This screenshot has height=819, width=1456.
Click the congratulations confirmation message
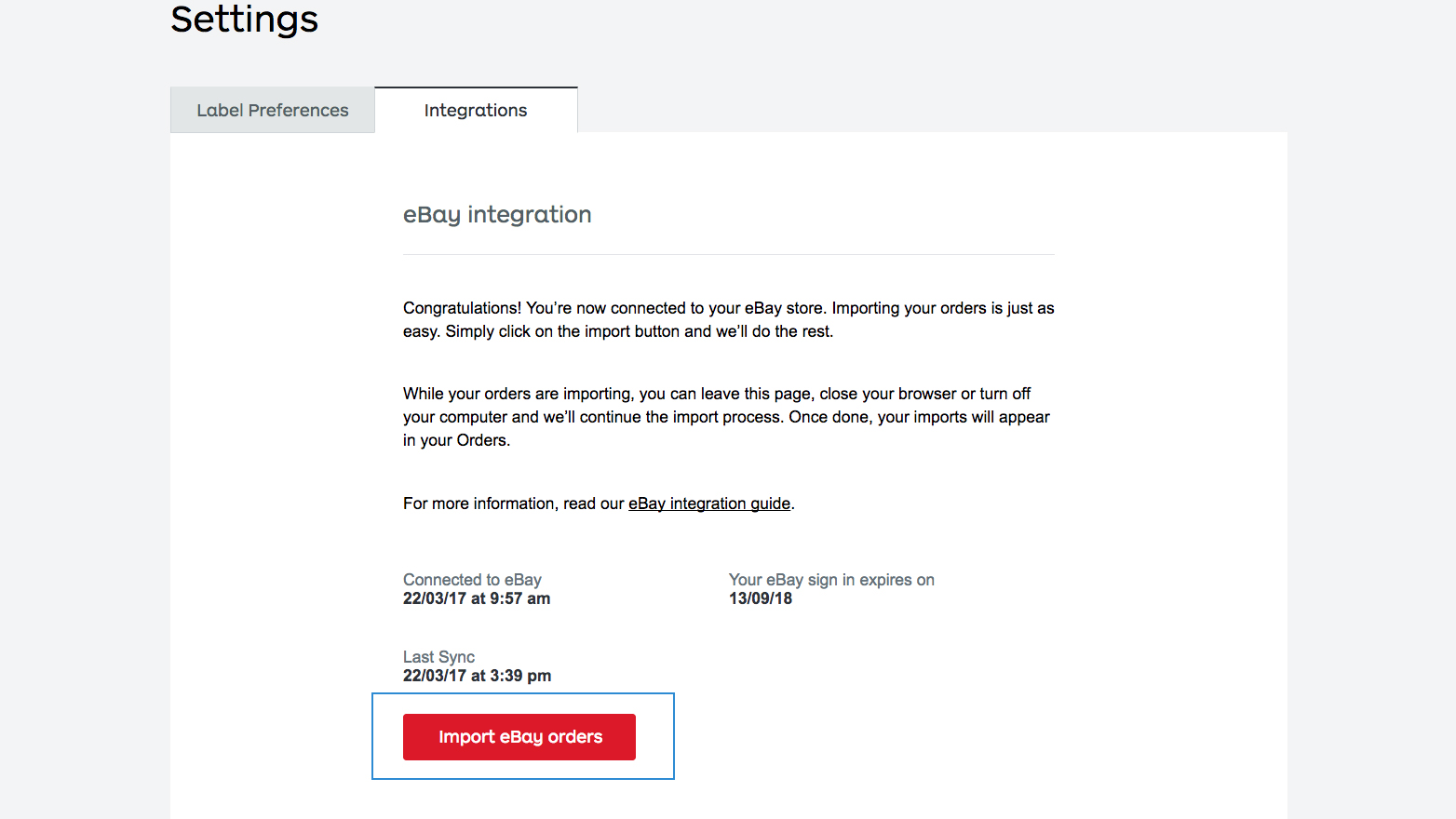pyautogui.click(x=728, y=319)
